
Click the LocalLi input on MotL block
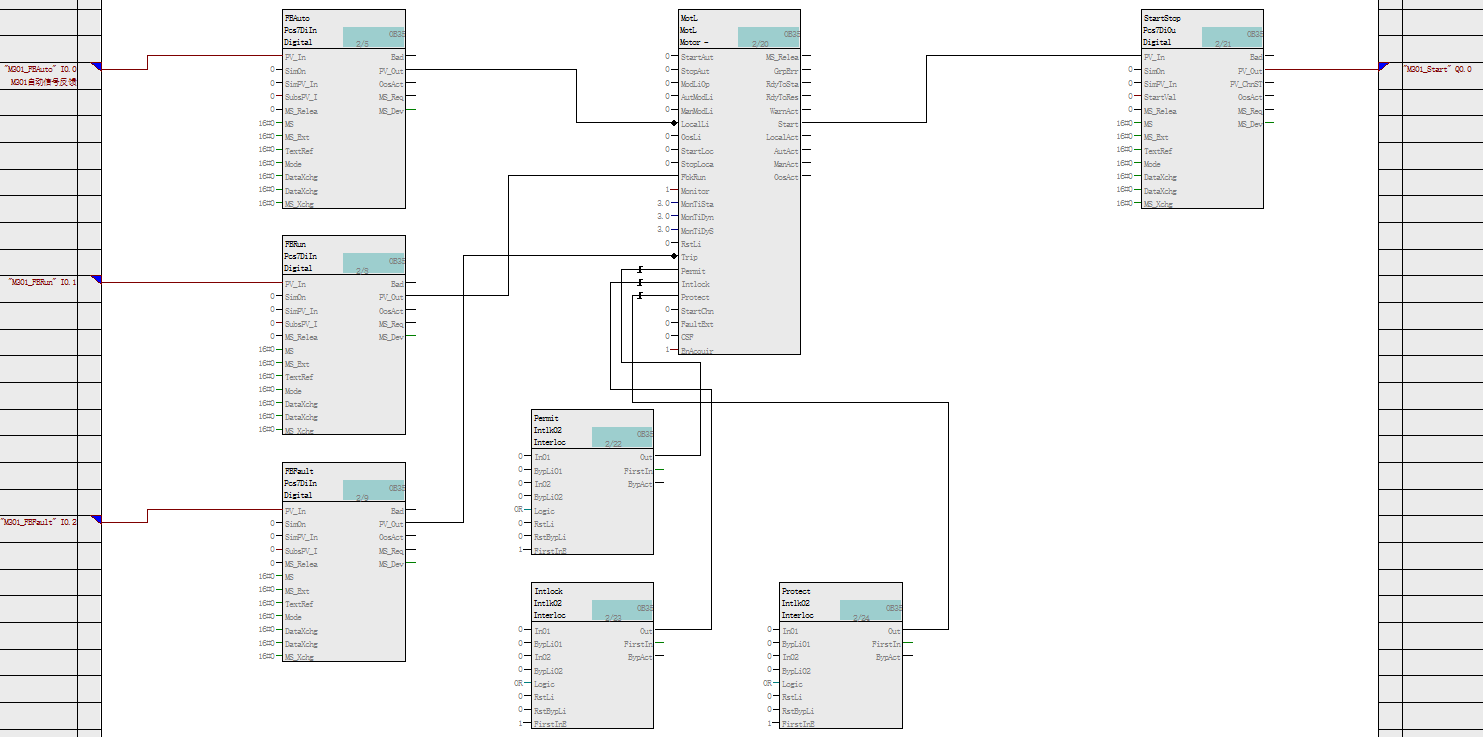(x=694, y=124)
